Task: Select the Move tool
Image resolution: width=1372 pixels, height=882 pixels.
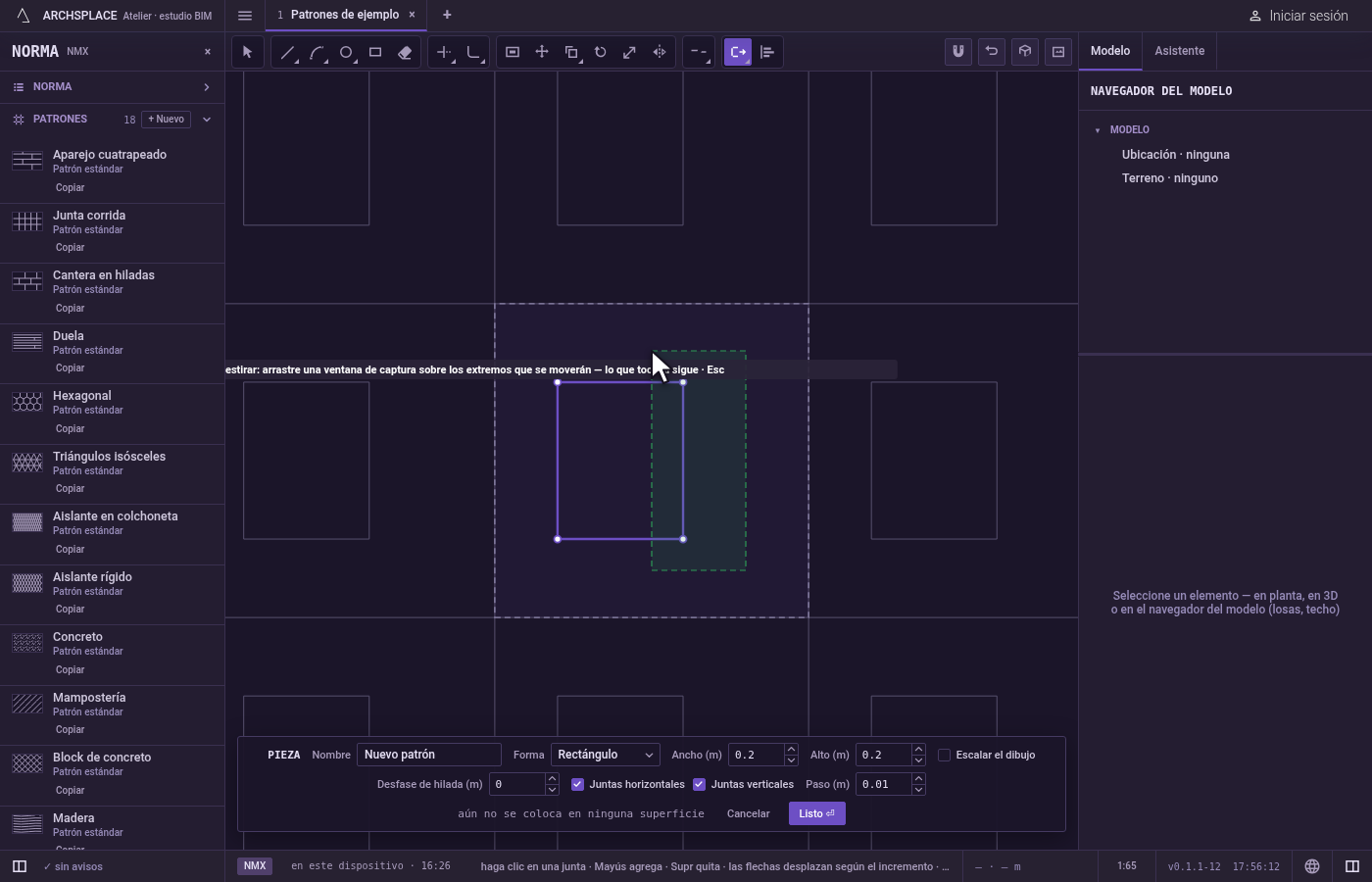Action: tap(542, 52)
